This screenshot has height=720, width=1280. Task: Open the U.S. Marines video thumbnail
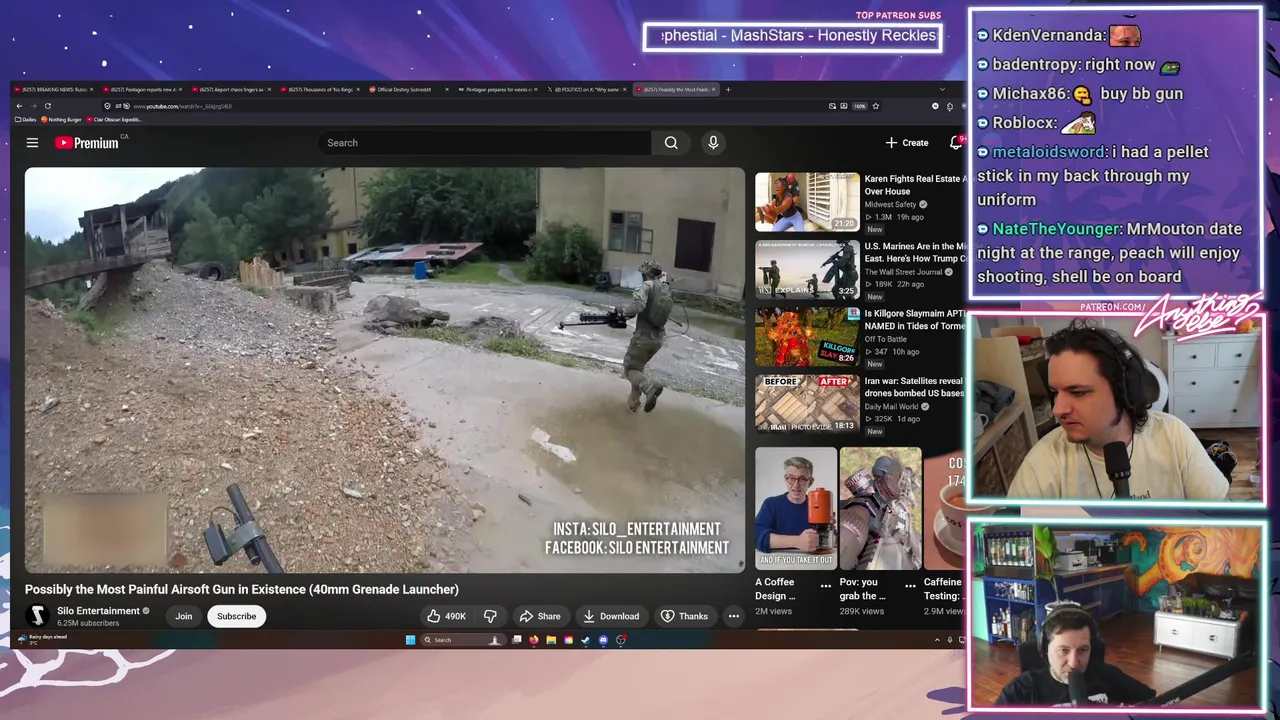[807, 270]
